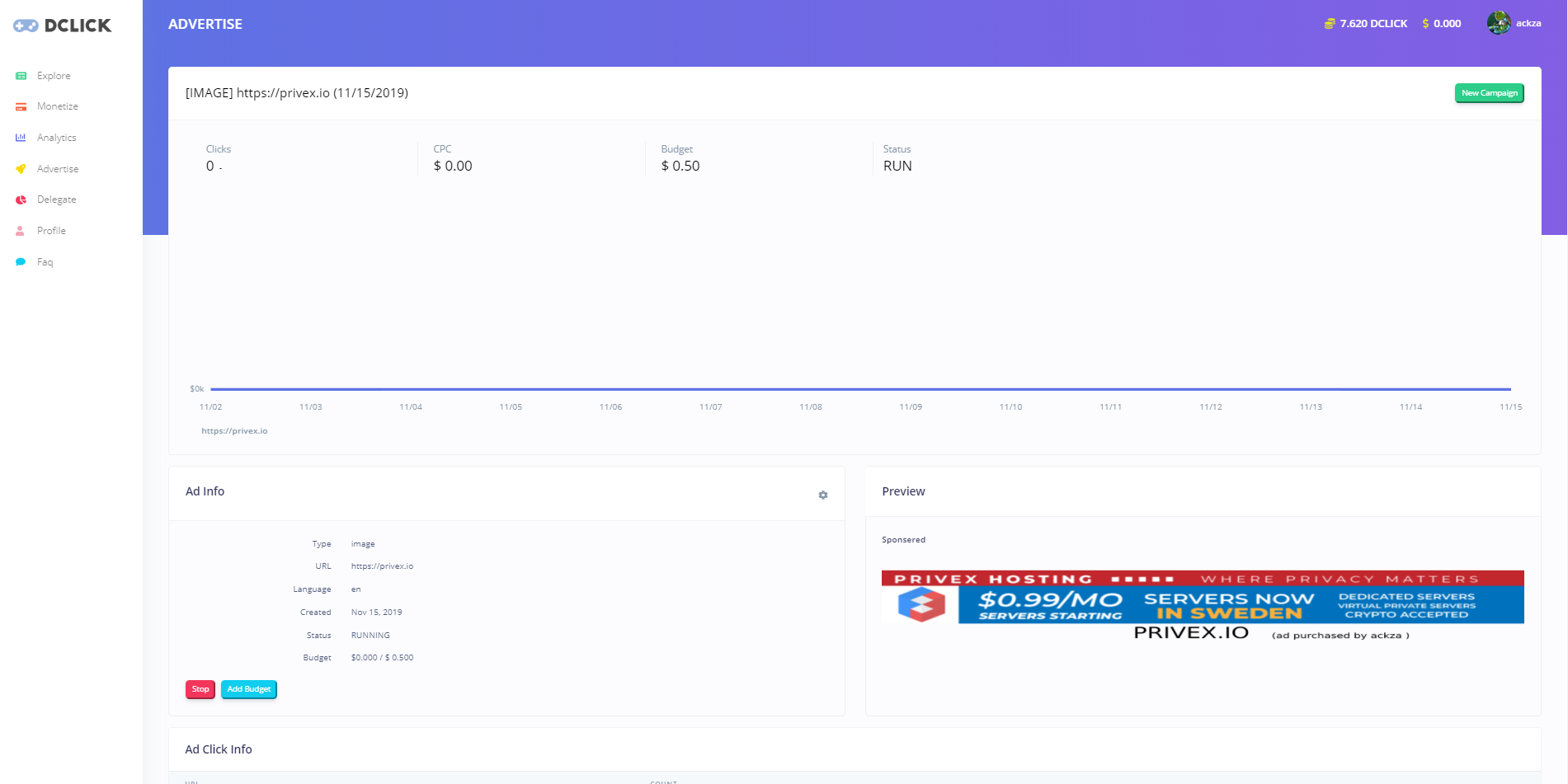Click the Explore sidebar icon

(21, 76)
